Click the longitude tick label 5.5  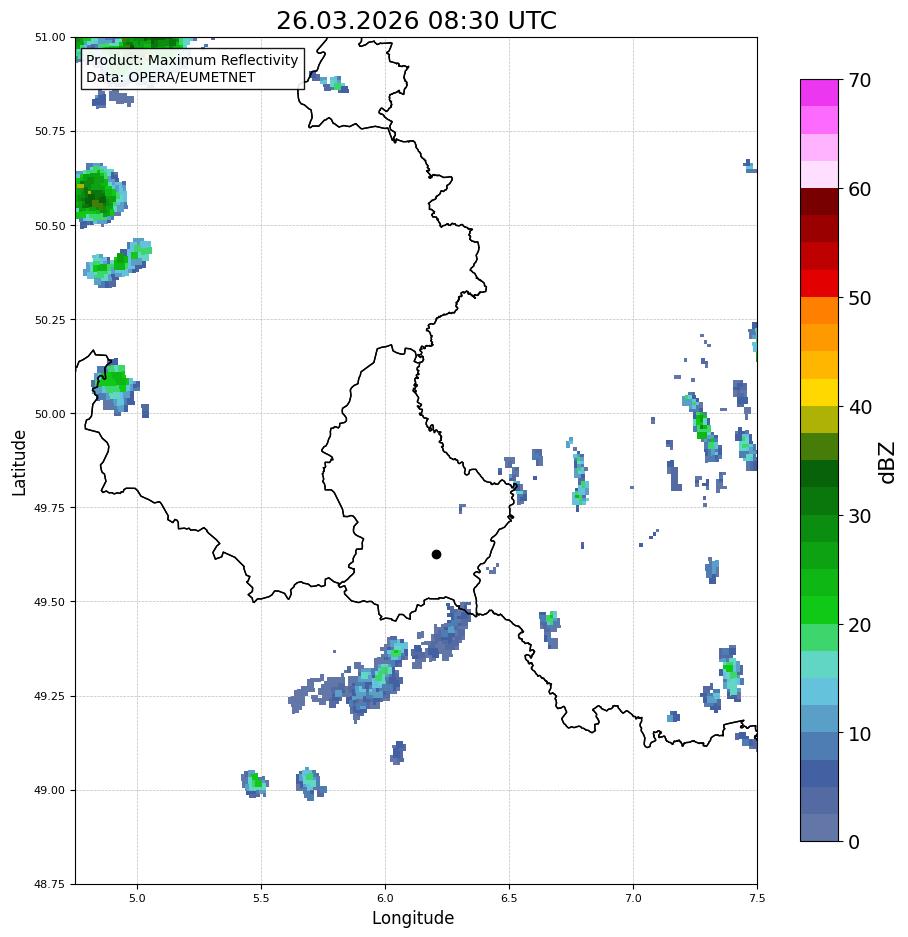(x=261, y=898)
